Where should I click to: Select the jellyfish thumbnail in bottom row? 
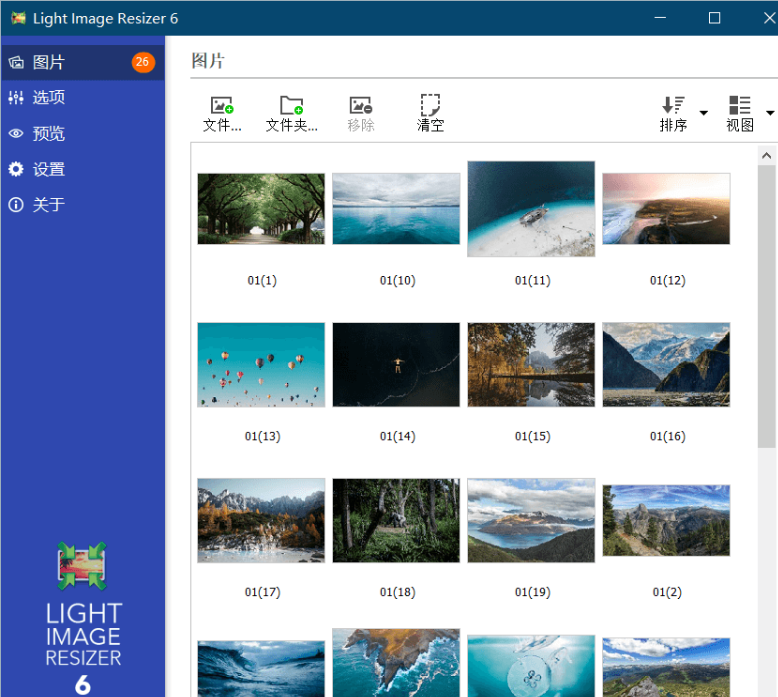[x=531, y=666]
